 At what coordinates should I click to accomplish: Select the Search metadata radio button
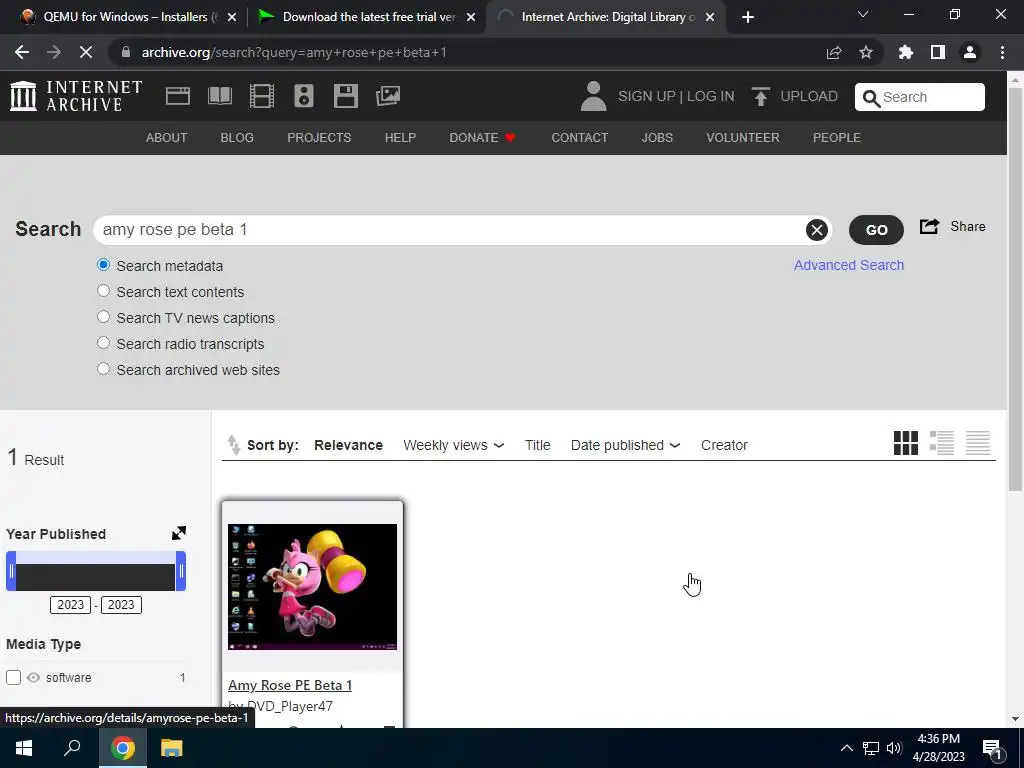pyautogui.click(x=103, y=265)
